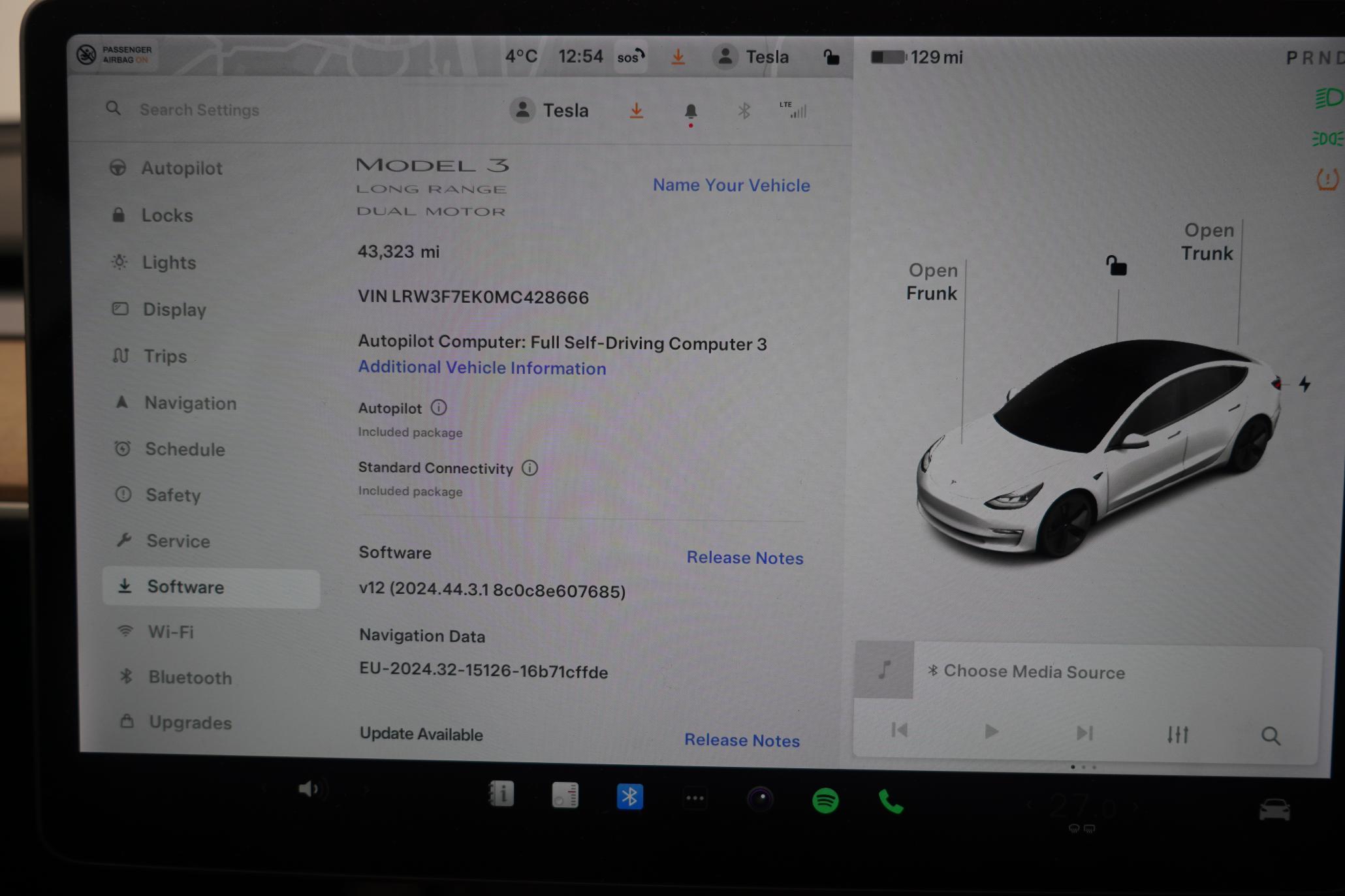The width and height of the screenshot is (1345, 896).
Task: Expand Additional Vehicle Information link
Action: [481, 369]
